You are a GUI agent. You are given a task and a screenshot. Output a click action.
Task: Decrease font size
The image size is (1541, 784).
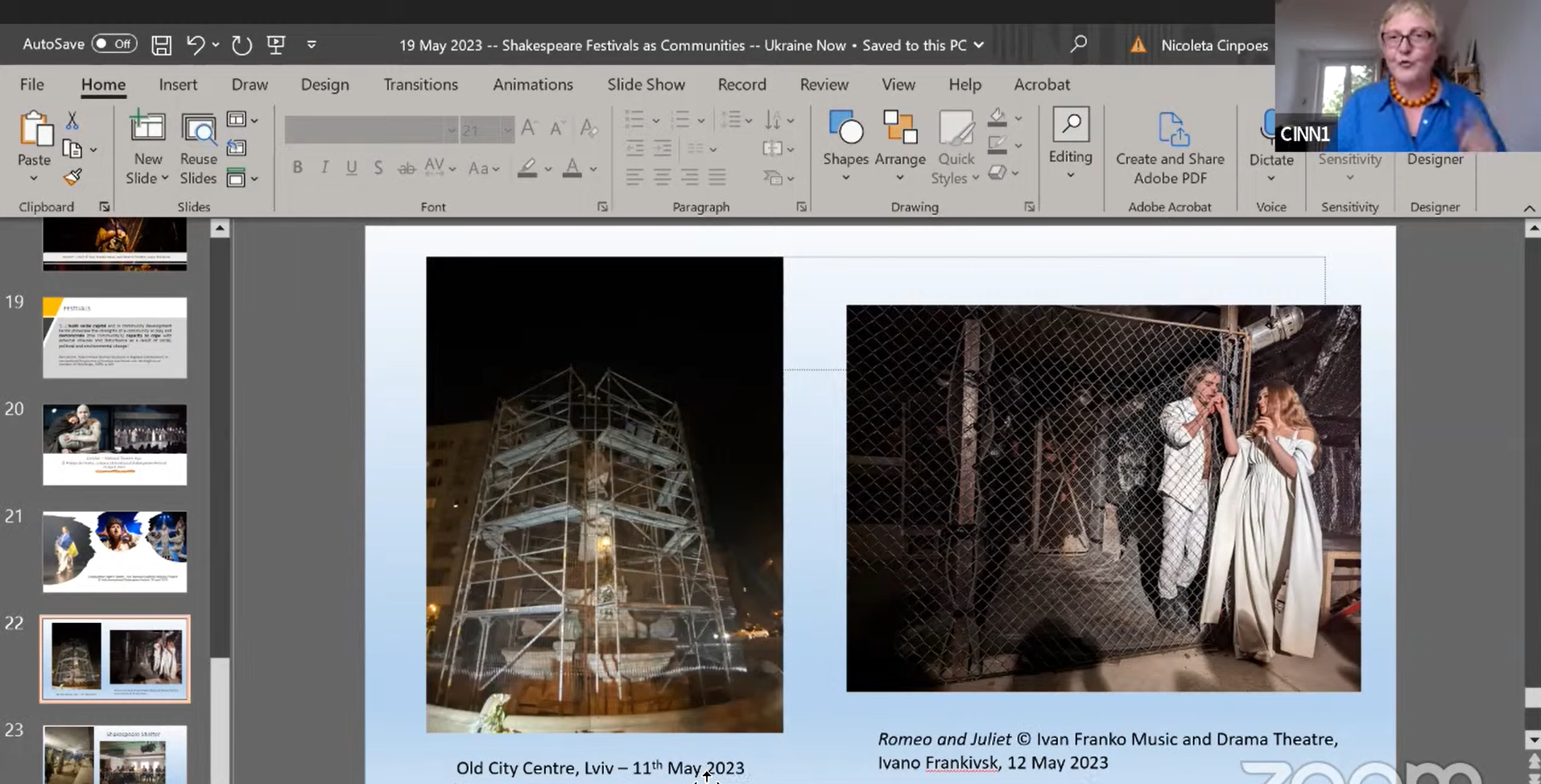coord(557,128)
